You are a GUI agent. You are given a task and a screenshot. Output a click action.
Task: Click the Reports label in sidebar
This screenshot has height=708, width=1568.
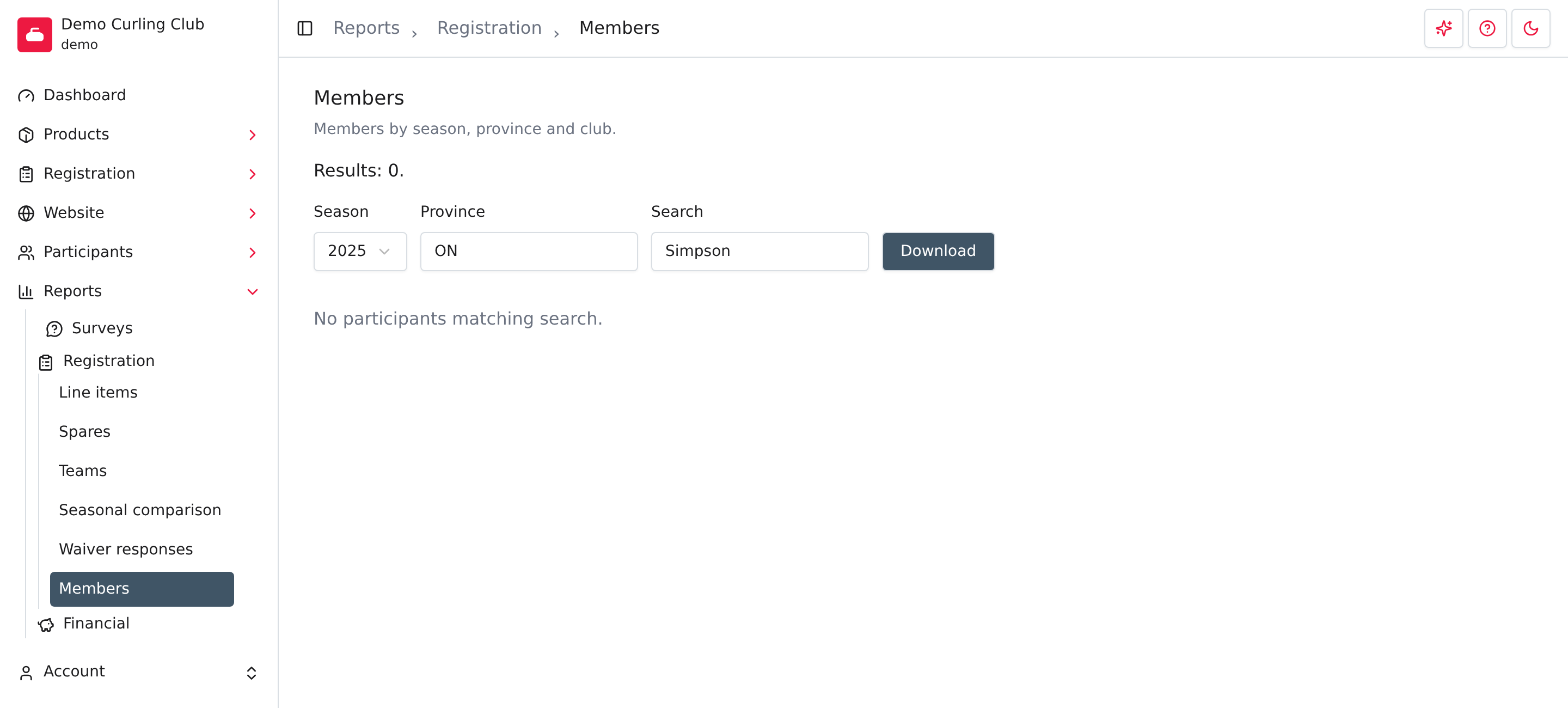tap(72, 291)
